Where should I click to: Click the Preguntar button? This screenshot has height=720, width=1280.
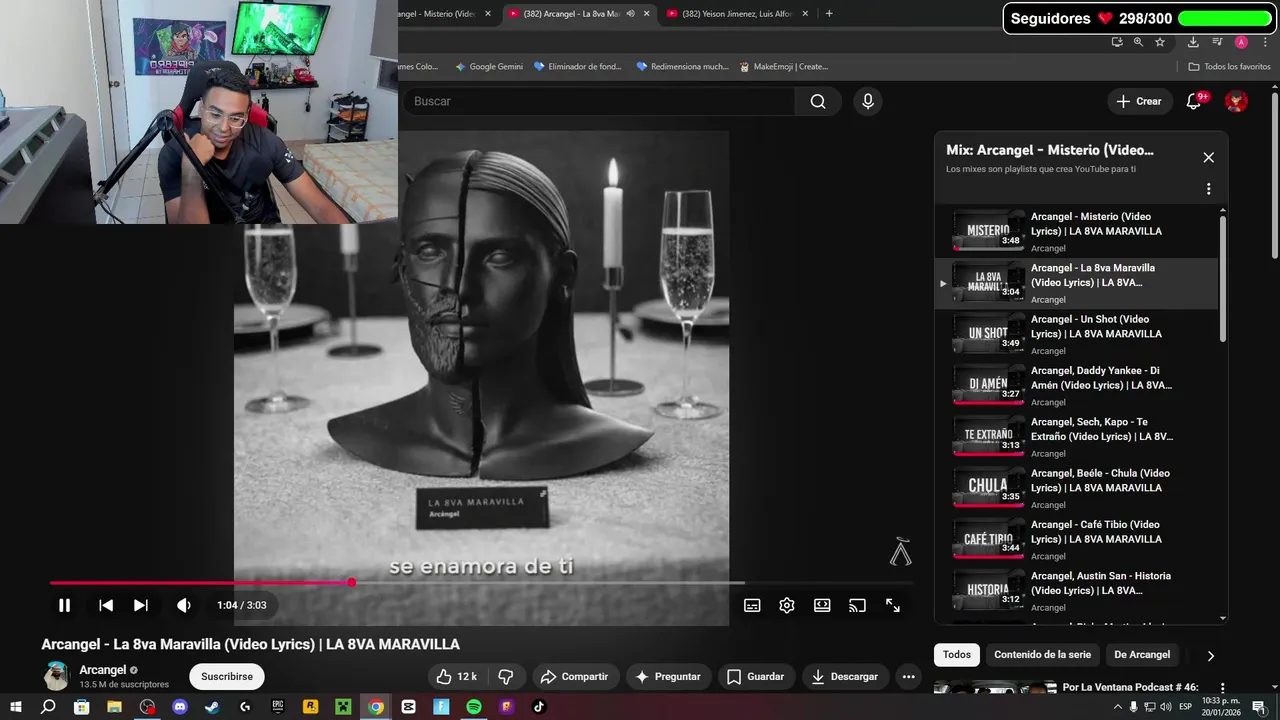click(x=669, y=677)
